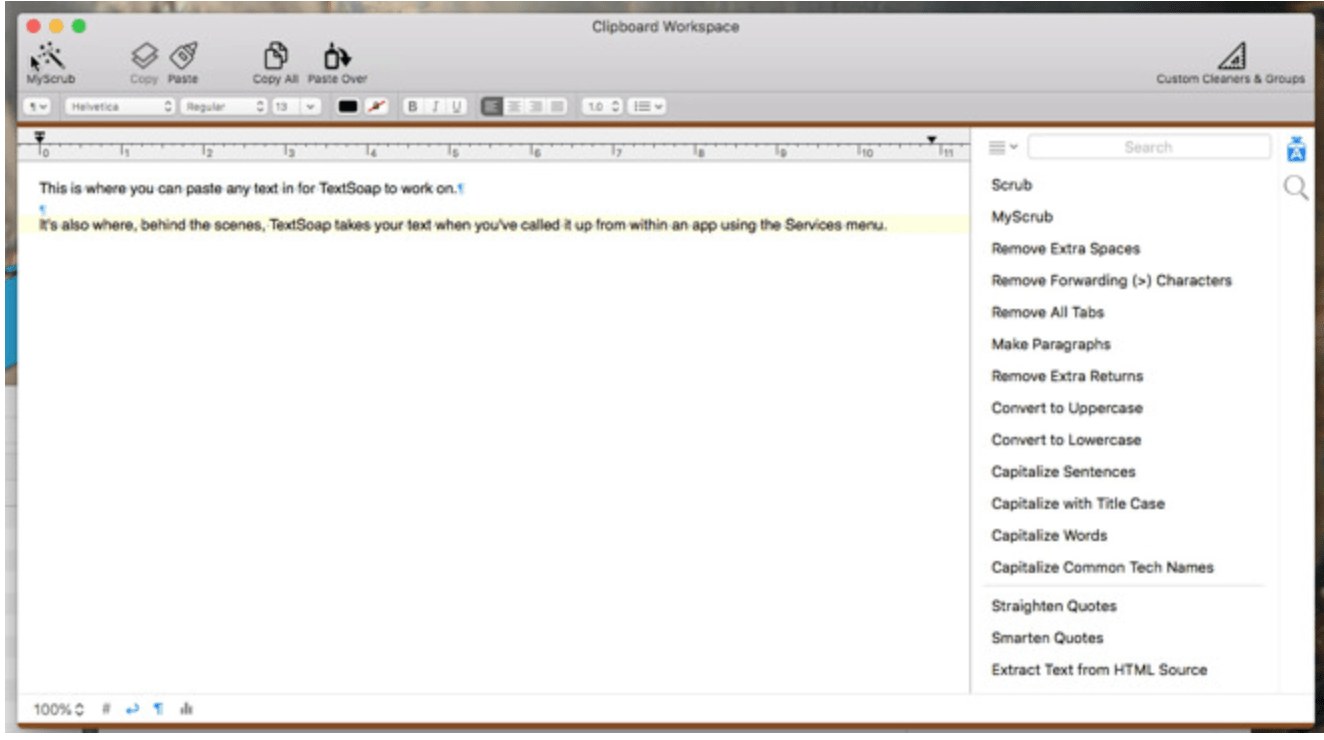This screenshot has width=1324, height=740.
Task: Click the MyScrub magic wand icon
Action: tap(47, 56)
